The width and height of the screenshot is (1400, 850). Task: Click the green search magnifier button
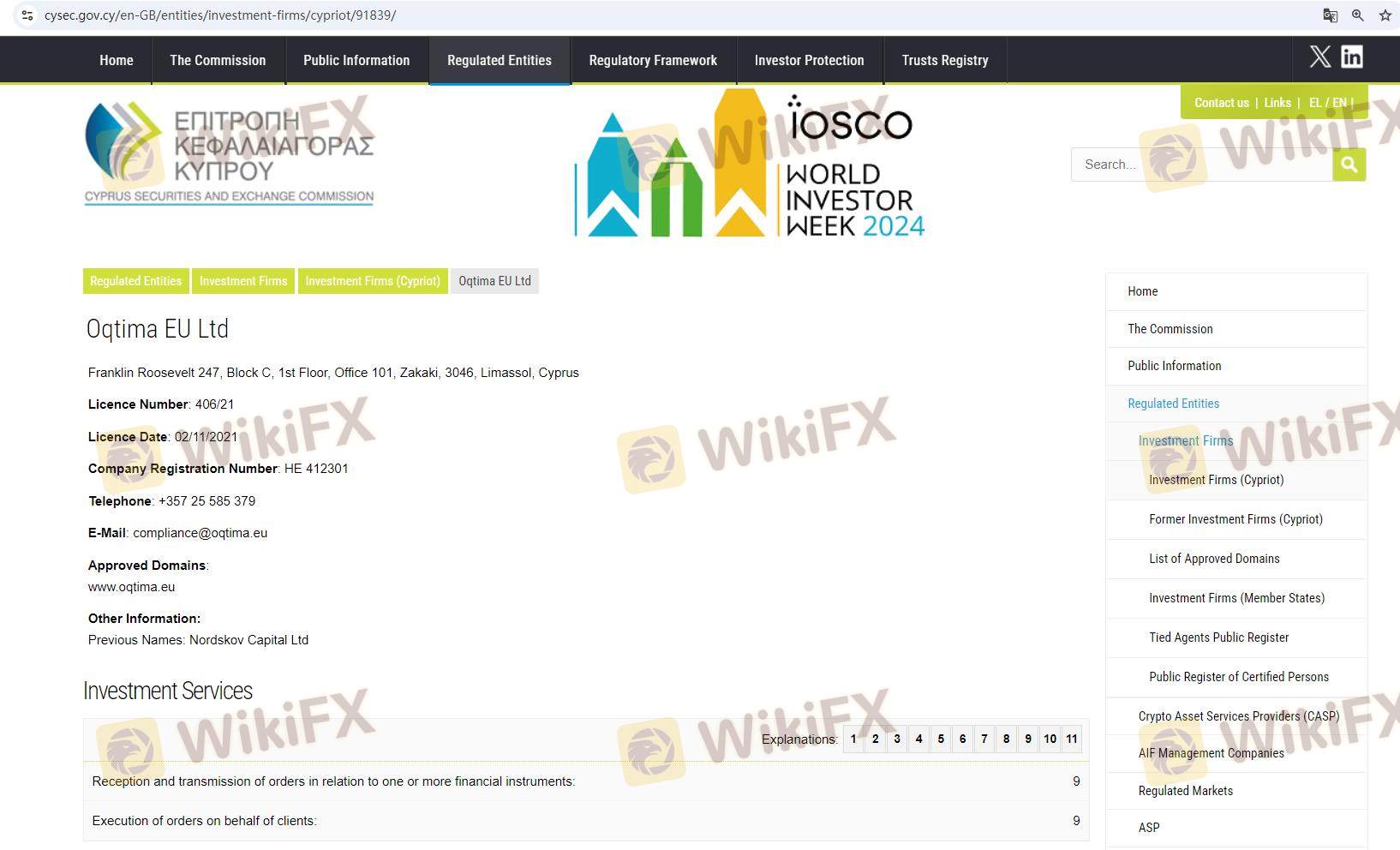1349,165
